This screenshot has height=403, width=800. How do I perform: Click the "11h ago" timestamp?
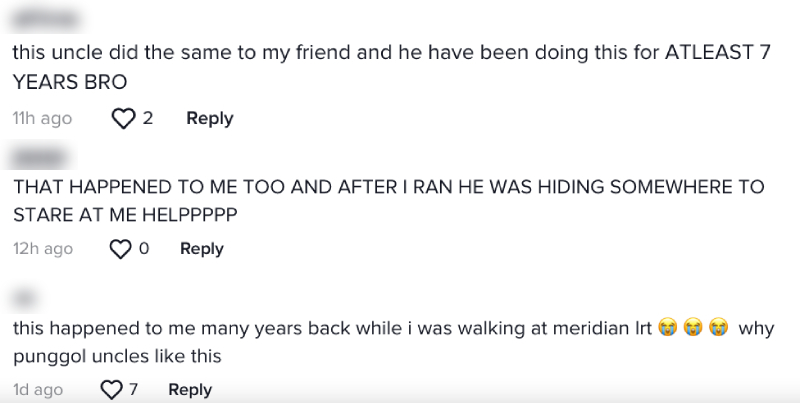coord(42,118)
